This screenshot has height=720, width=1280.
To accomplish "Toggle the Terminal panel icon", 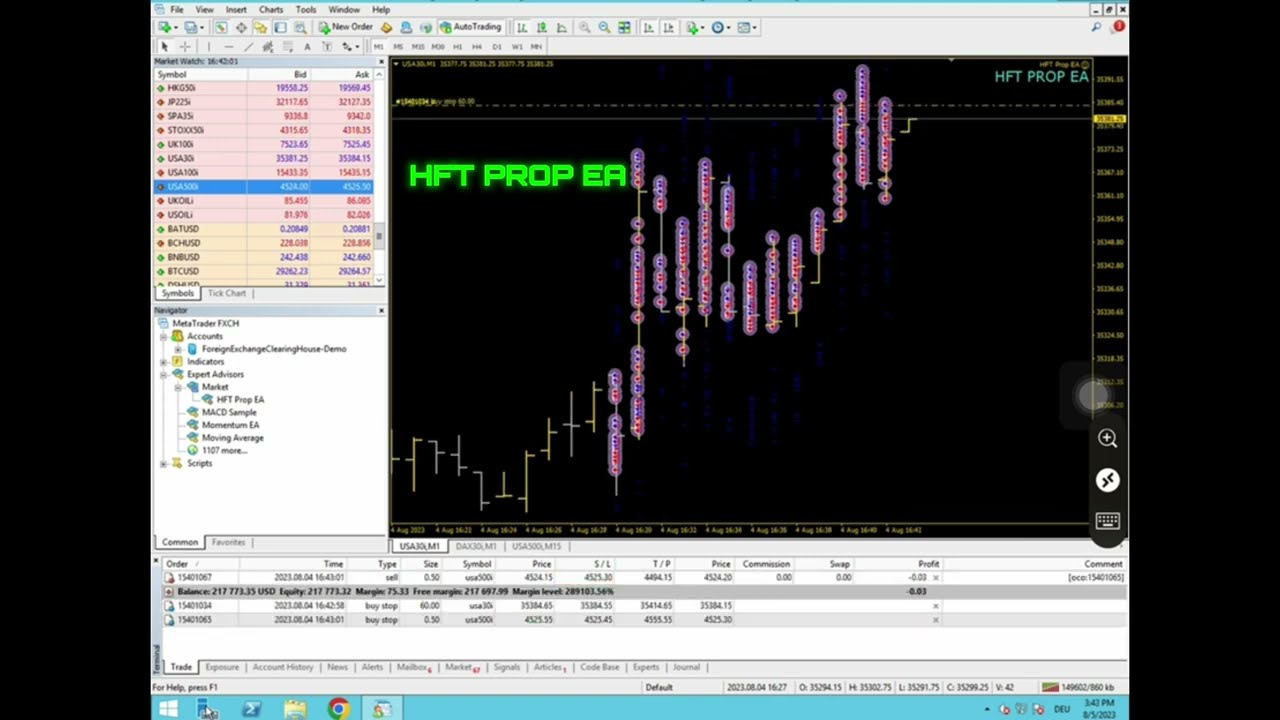I will click(x=280, y=28).
